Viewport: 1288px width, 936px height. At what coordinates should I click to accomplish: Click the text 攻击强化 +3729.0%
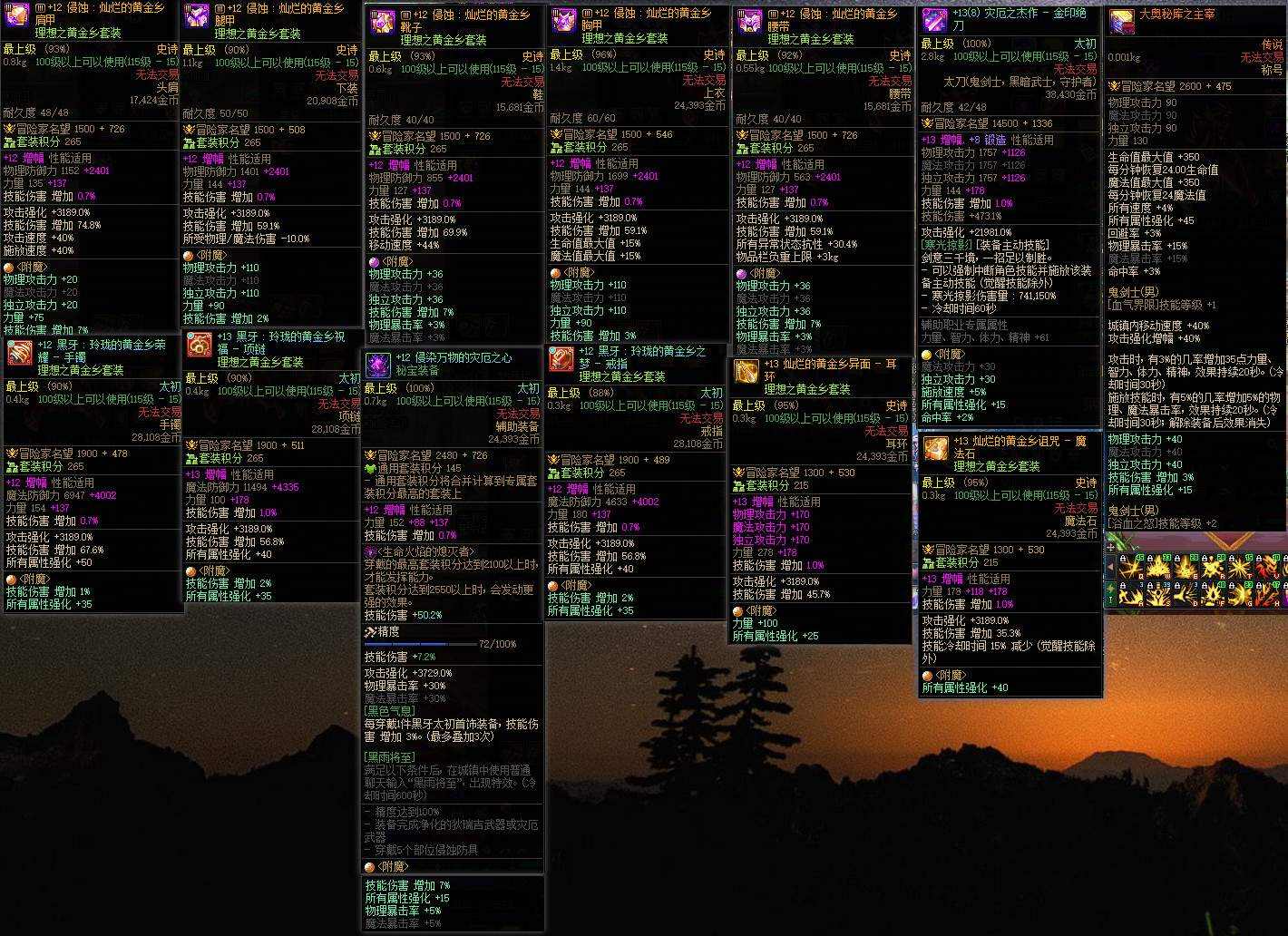pos(408,674)
